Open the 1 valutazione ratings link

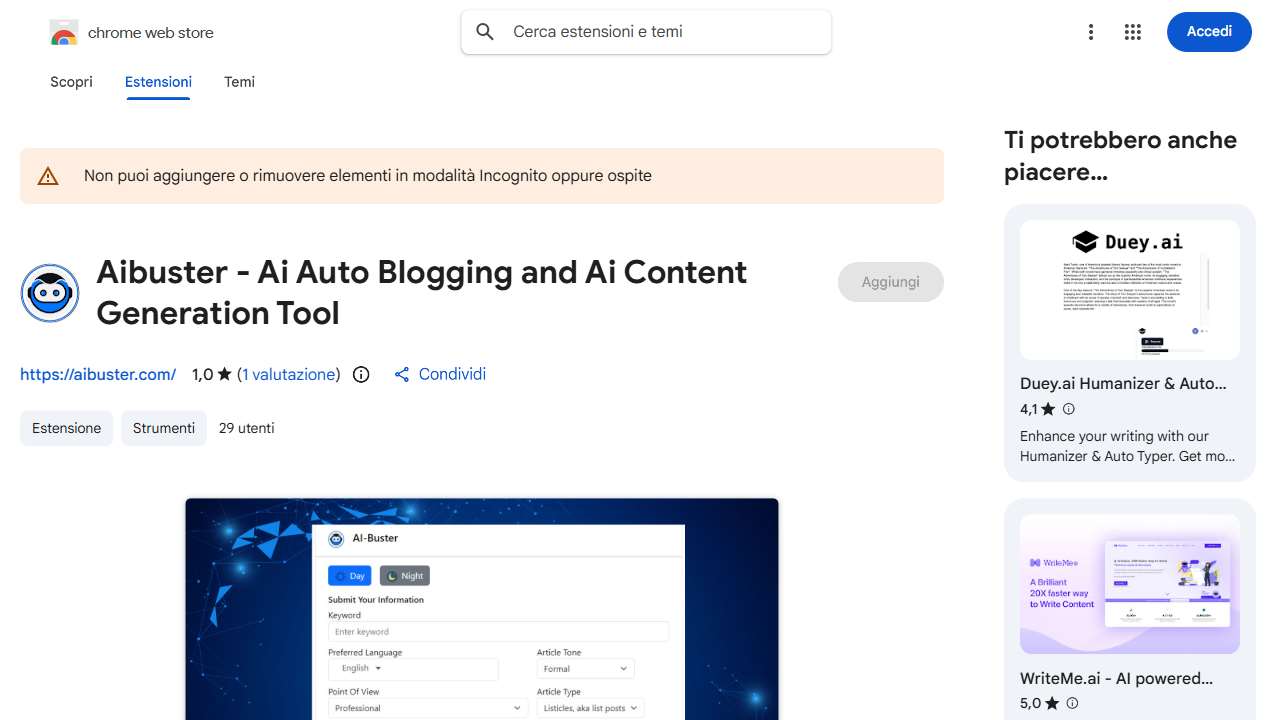click(x=288, y=375)
